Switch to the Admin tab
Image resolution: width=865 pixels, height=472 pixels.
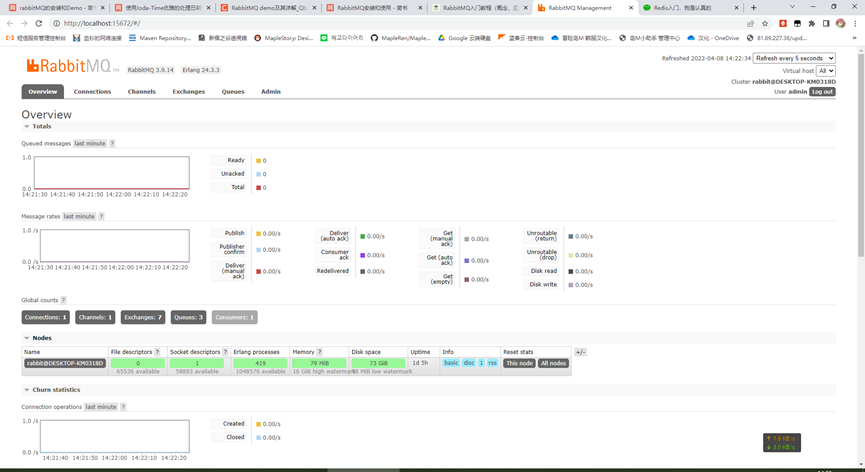271,92
